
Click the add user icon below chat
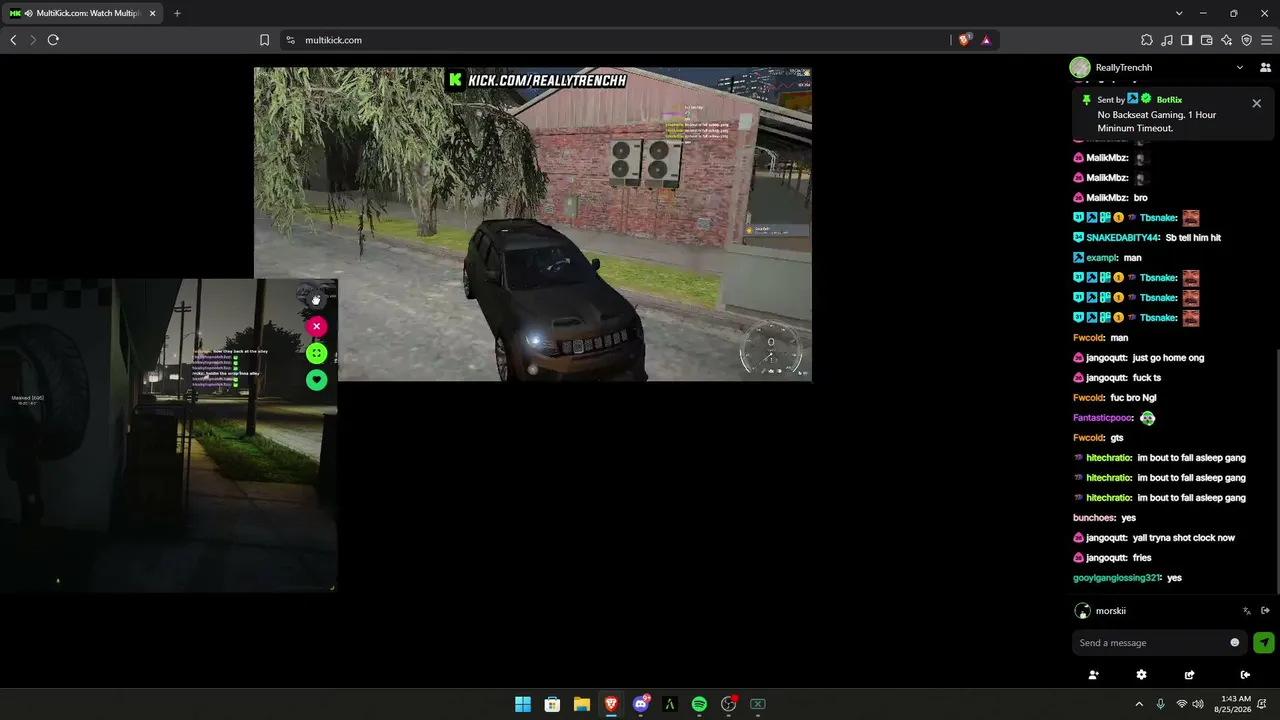1093,675
